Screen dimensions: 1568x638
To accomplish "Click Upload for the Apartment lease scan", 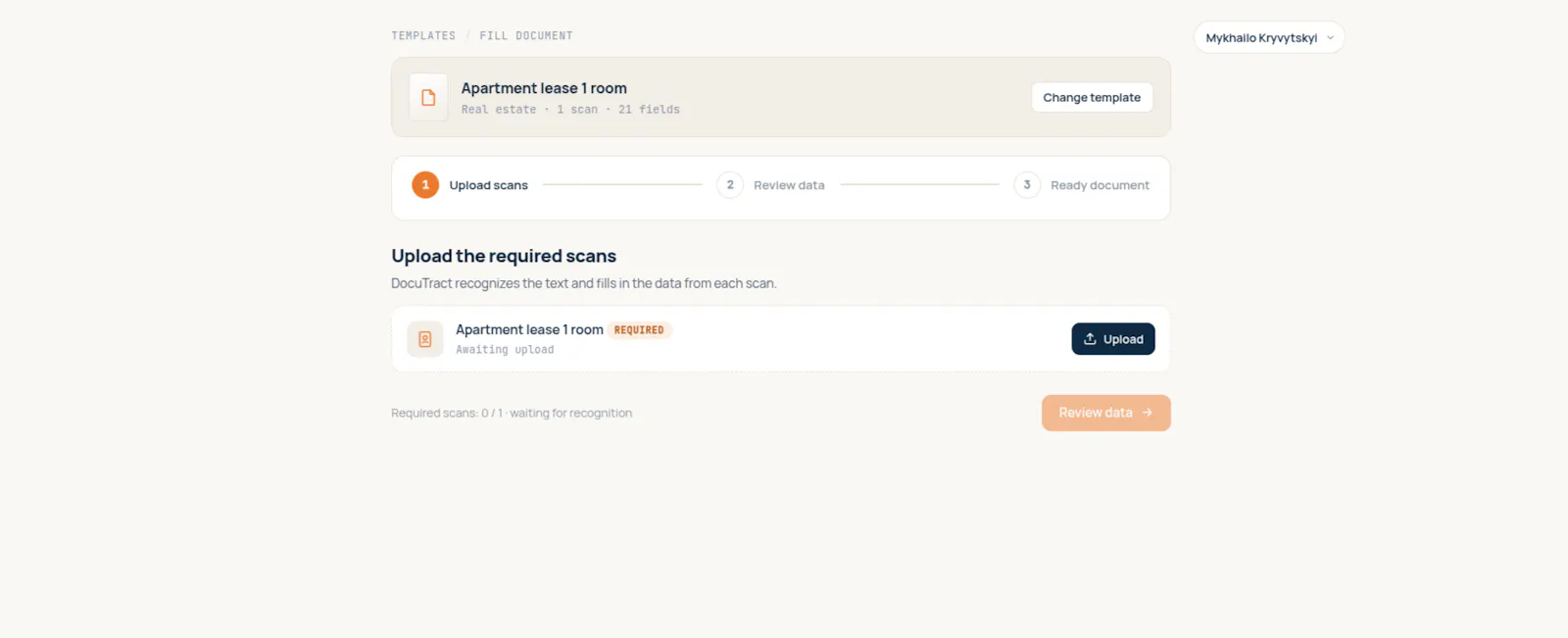I will point(1113,339).
